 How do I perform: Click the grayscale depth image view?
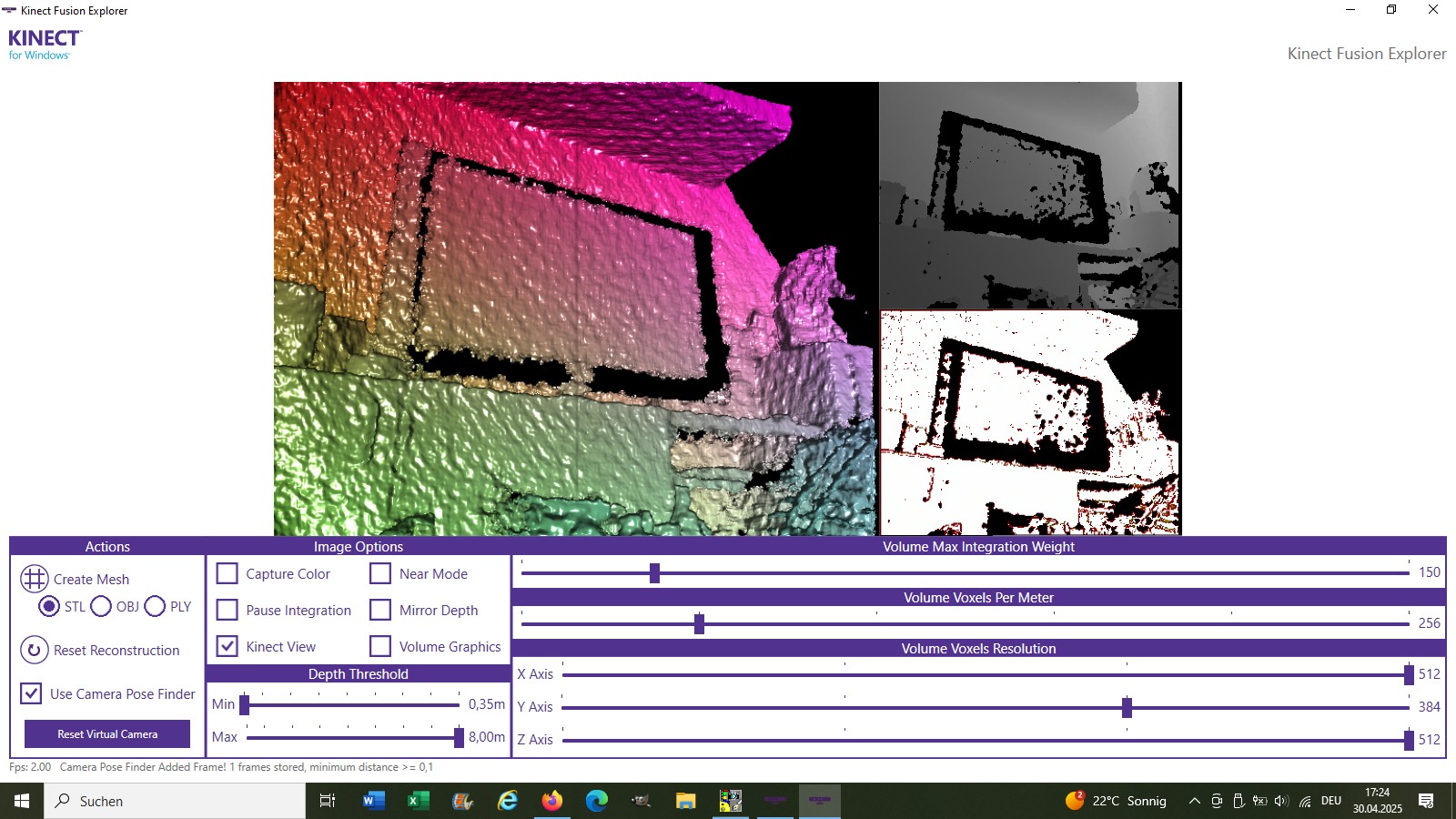click(x=1029, y=196)
